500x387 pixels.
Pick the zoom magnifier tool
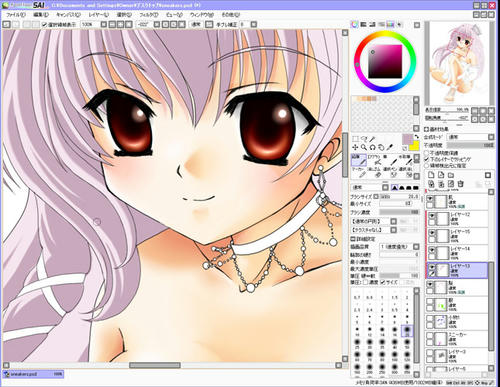364,147
